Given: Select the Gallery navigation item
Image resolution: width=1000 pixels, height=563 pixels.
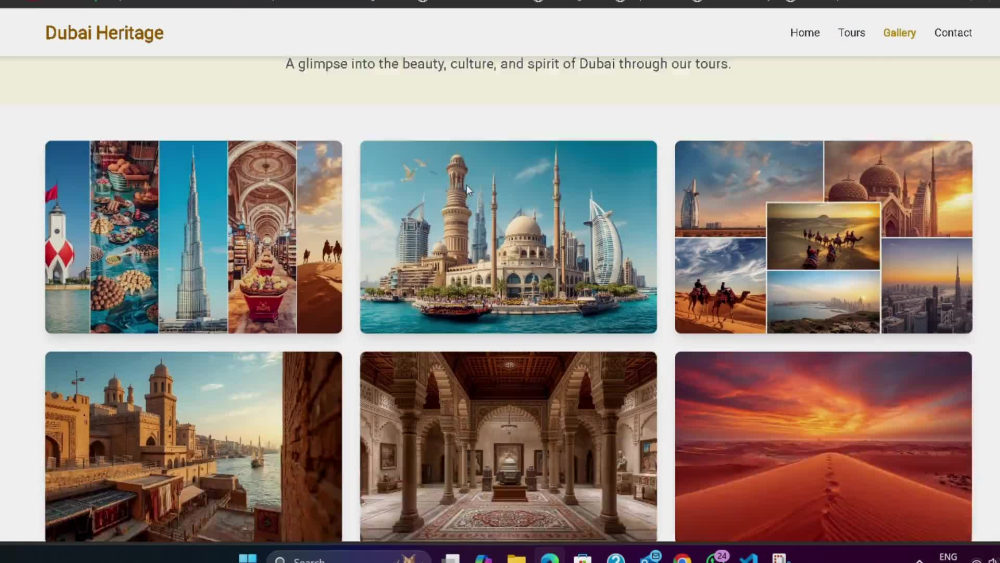Looking at the screenshot, I should 899,33.
